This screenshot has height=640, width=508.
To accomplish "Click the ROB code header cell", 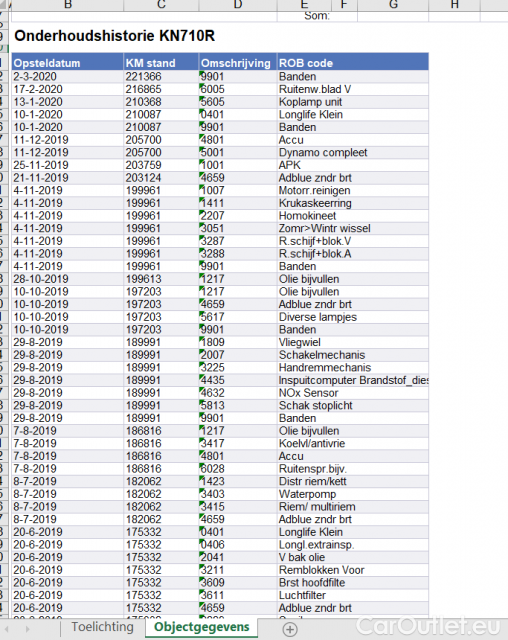I will coord(353,63).
